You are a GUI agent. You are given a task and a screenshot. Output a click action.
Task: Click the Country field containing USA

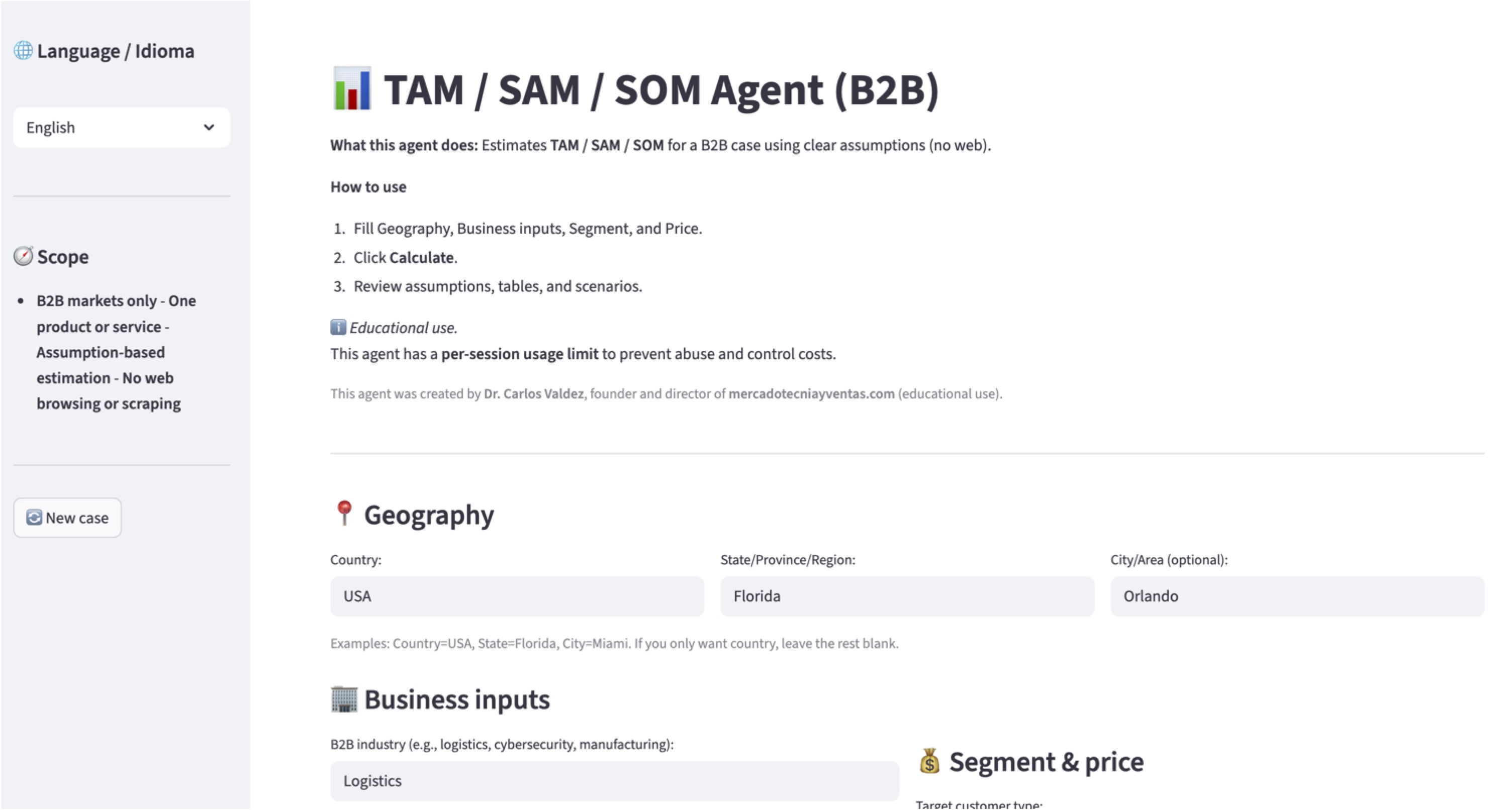click(x=517, y=596)
